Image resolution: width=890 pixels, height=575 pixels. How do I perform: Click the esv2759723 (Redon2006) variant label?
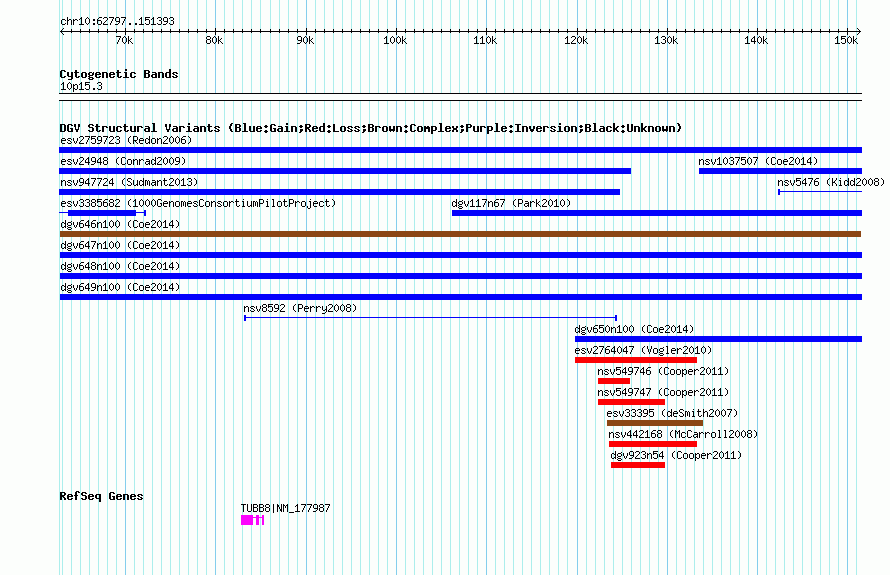point(126,140)
